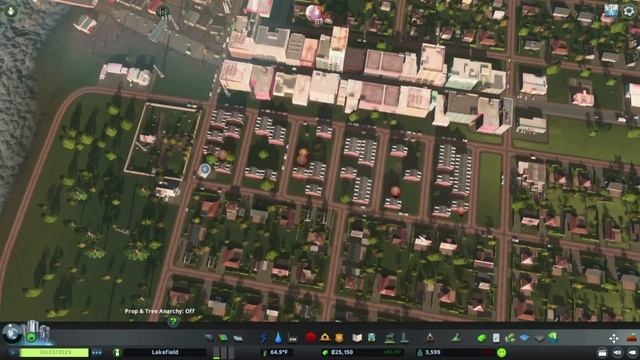Click the Prop & Tree Anarchy: Off label

pyautogui.click(x=160, y=311)
